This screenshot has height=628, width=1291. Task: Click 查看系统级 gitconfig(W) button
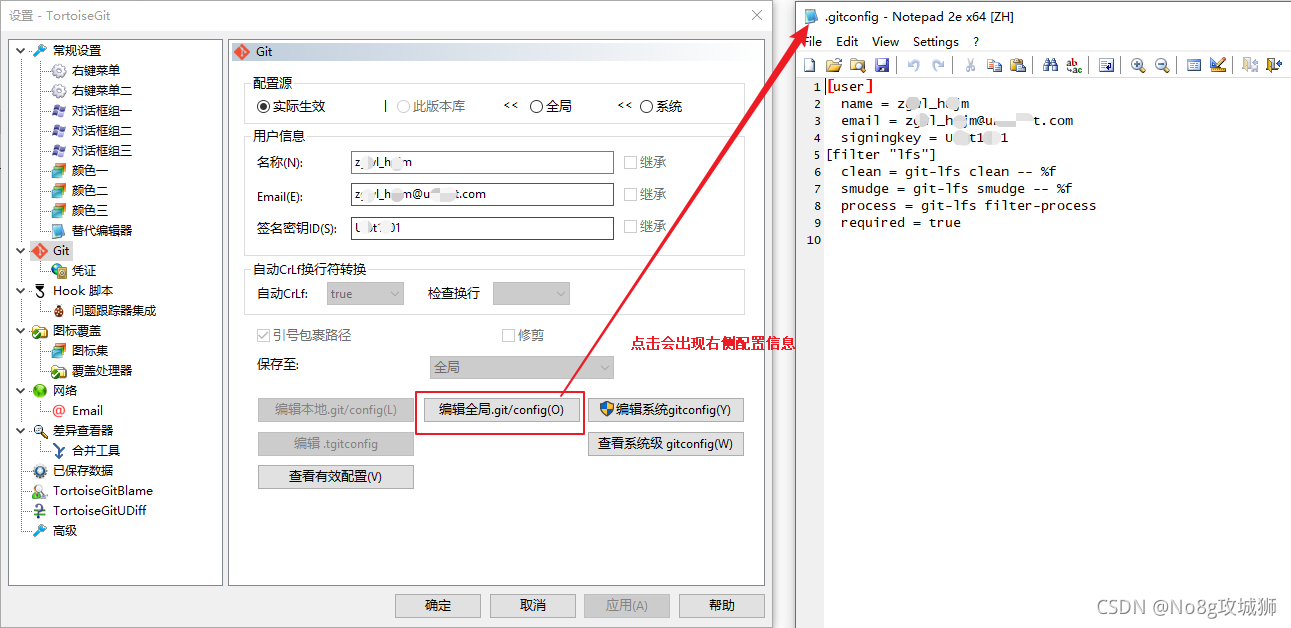(665, 443)
